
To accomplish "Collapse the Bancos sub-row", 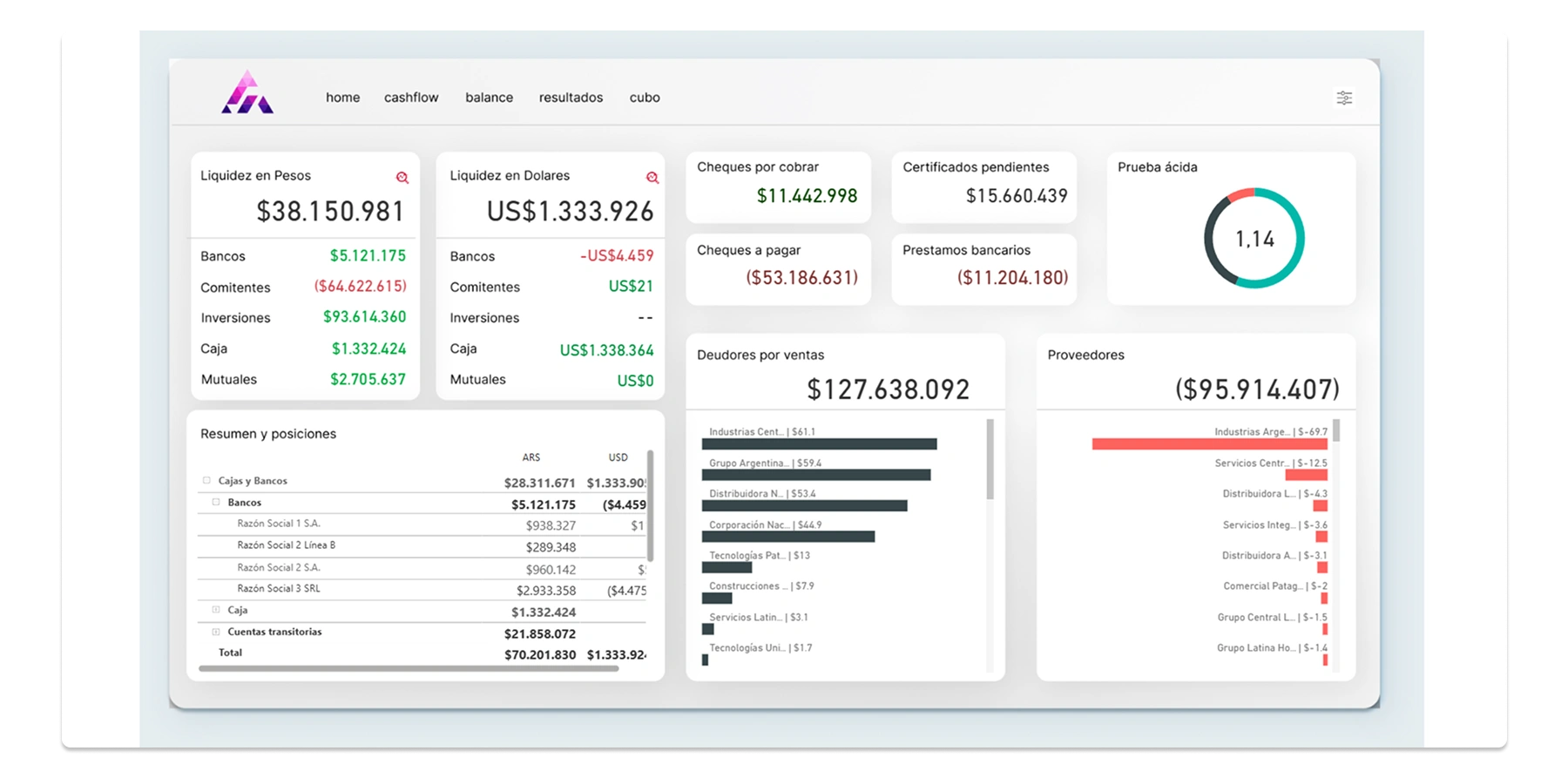I will click(216, 503).
